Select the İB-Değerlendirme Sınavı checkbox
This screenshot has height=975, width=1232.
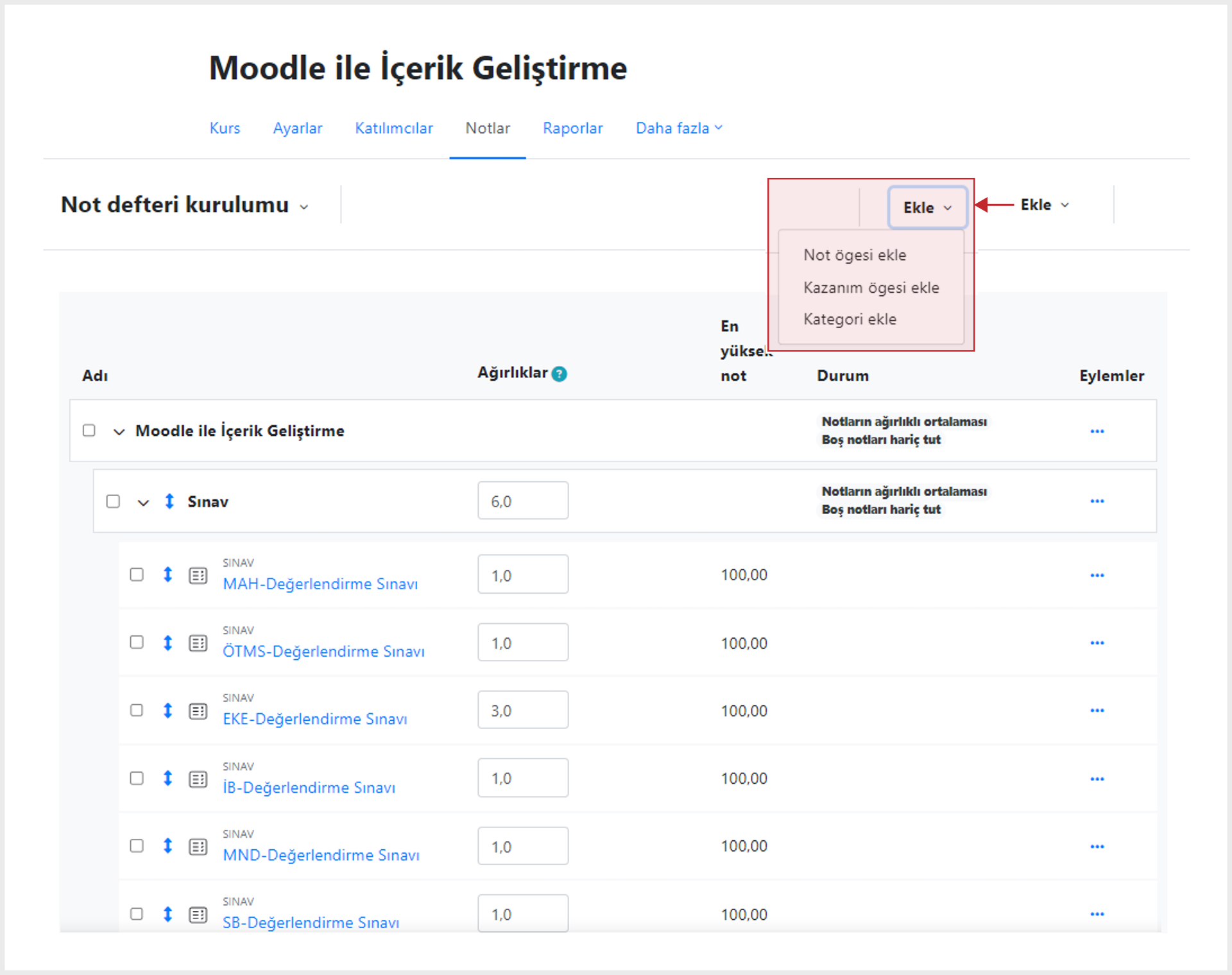[137, 779]
